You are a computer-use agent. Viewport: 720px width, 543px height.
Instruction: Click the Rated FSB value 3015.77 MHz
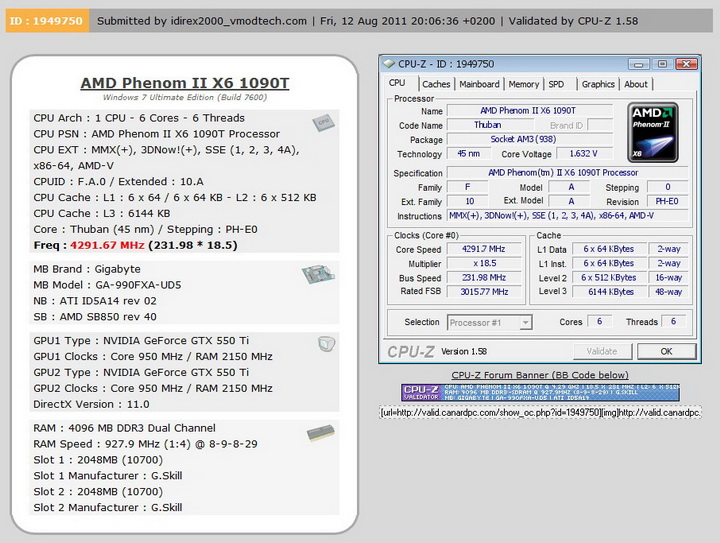tap(484, 291)
